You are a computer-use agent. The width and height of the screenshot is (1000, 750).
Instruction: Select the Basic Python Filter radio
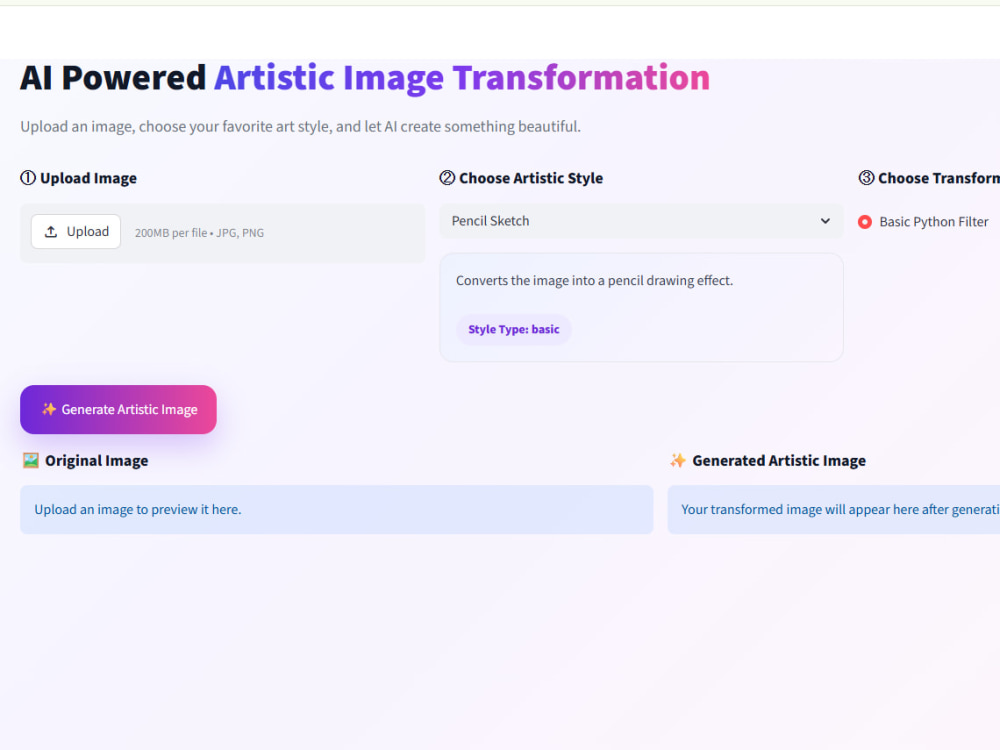(865, 222)
